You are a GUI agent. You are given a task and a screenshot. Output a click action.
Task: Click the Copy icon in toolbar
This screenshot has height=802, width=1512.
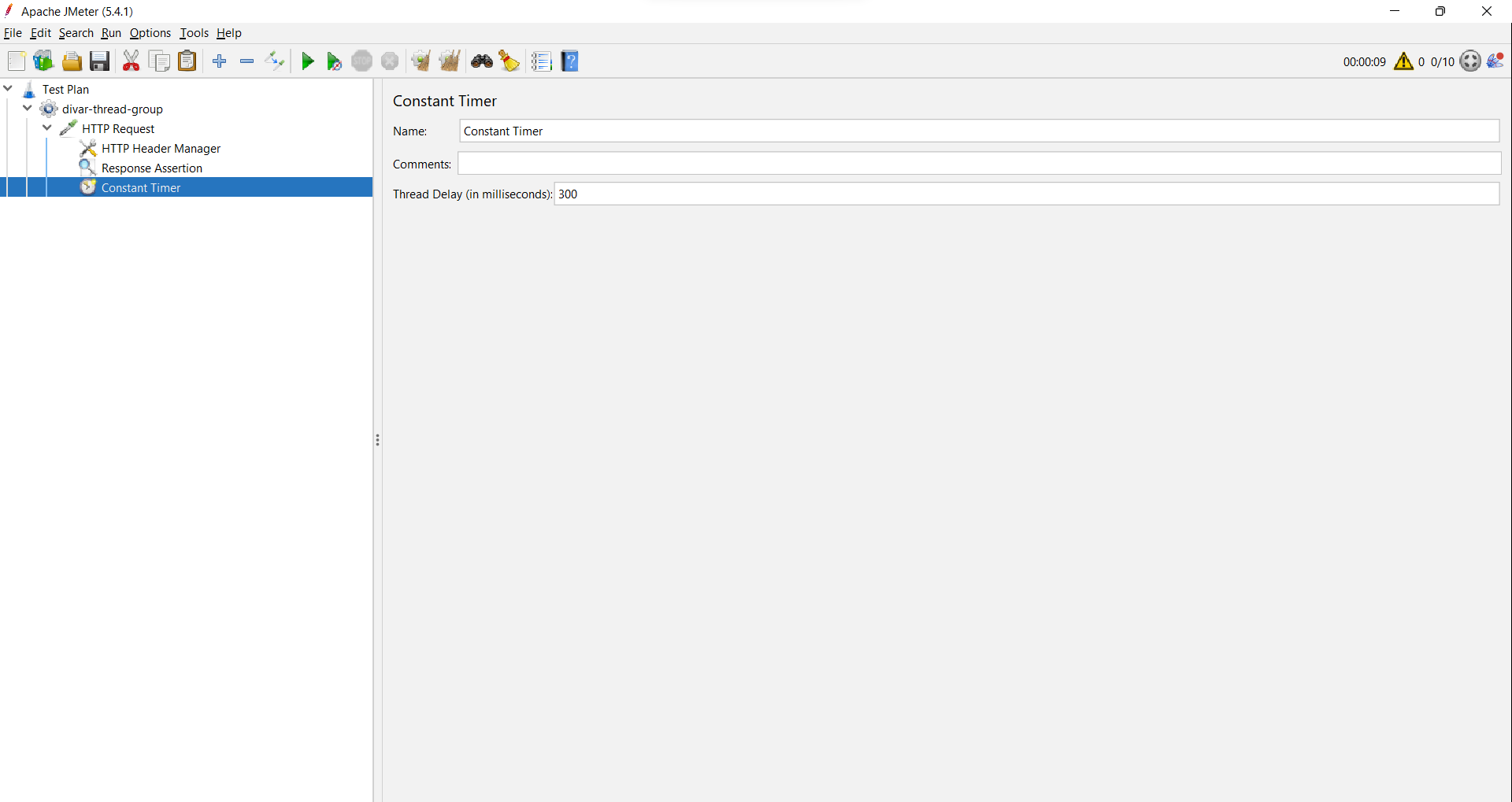pos(159,61)
